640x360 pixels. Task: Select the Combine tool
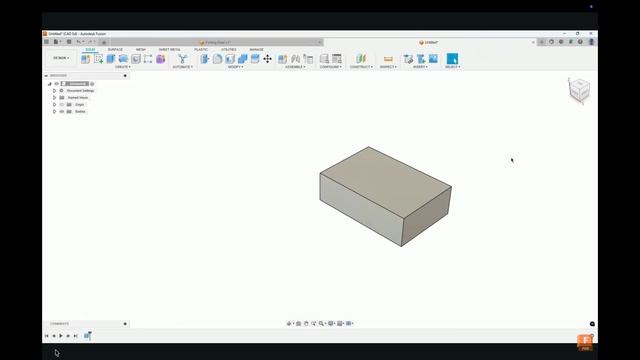click(242, 59)
